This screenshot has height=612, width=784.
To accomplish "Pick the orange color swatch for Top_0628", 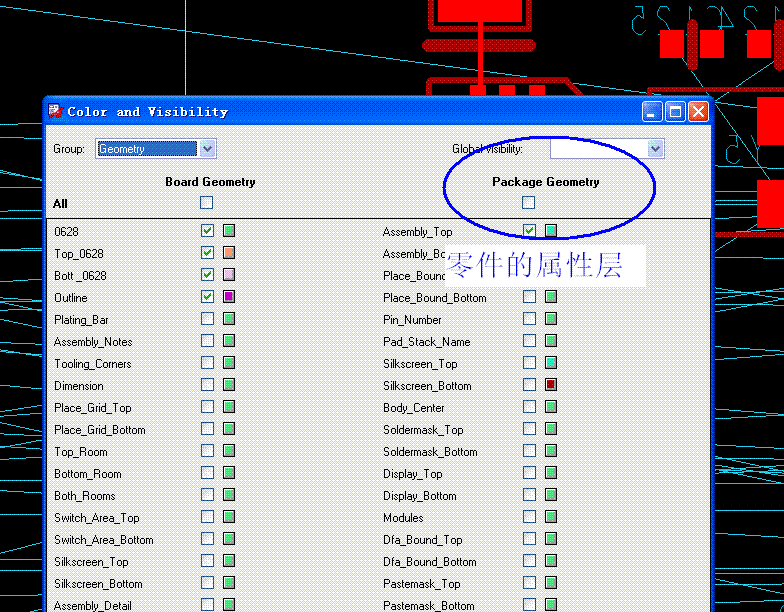I will tap(229, 252).
